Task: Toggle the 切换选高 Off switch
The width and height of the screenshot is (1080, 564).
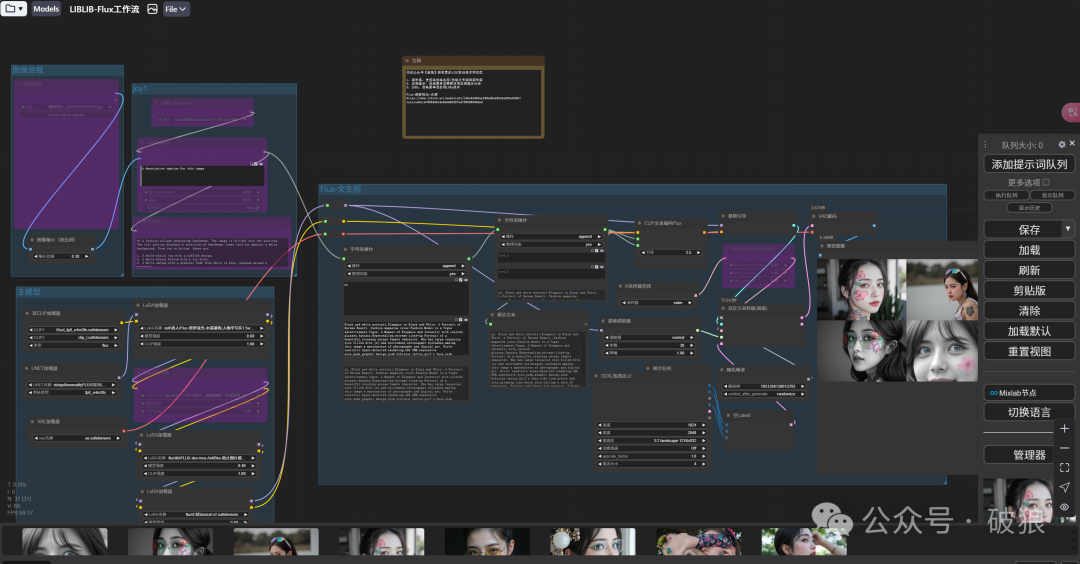Action: 651,448
